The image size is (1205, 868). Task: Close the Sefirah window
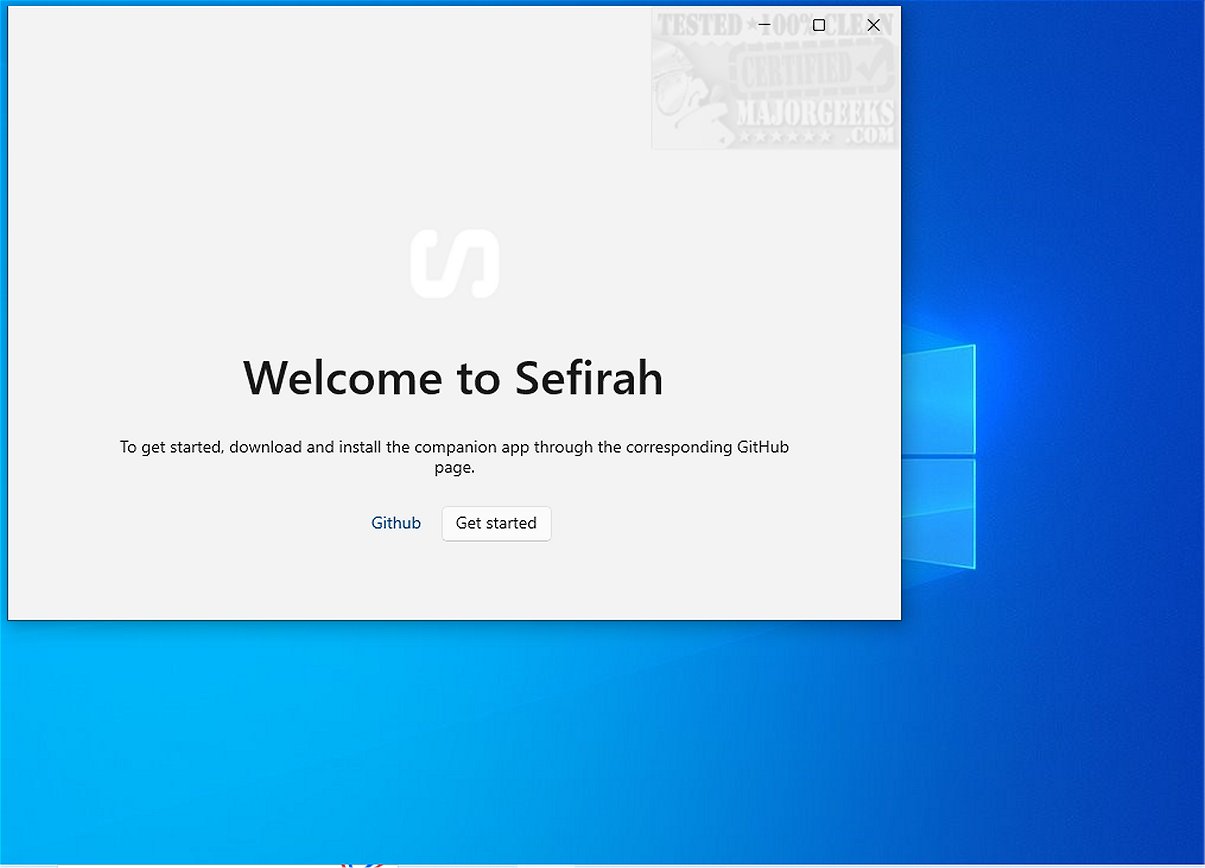pos(873,25)
